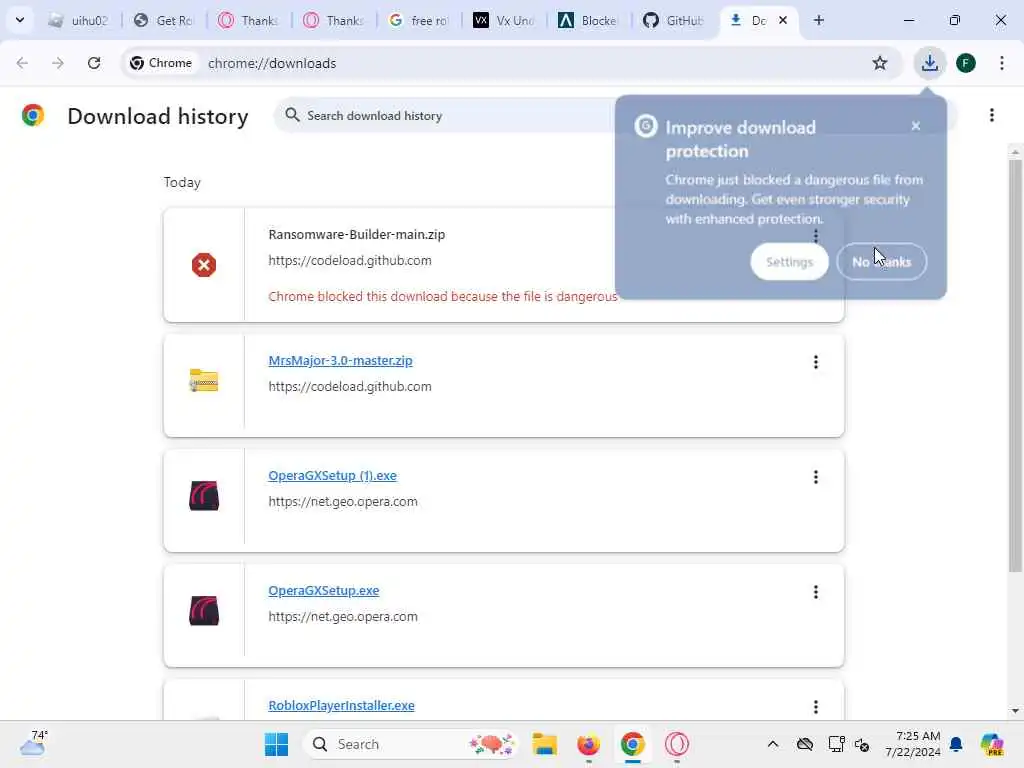Click the magnifier icon in download search
The height and width of the screenshot is (768, 1024).
point(292,116)
